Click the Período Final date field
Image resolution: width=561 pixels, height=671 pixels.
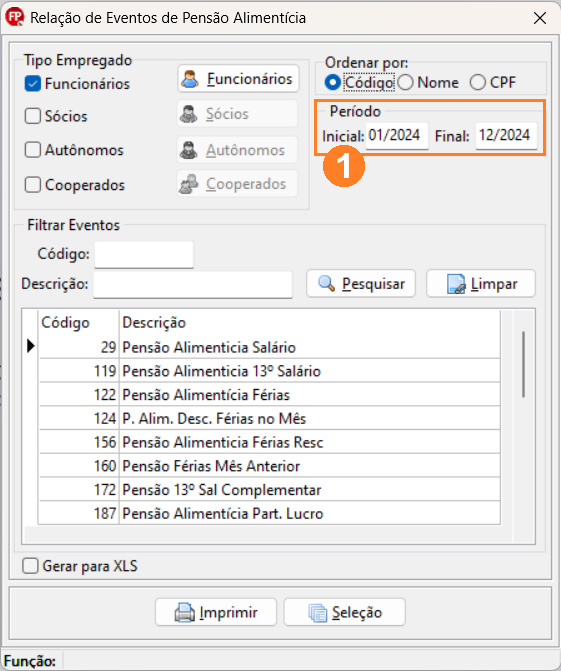506,136
